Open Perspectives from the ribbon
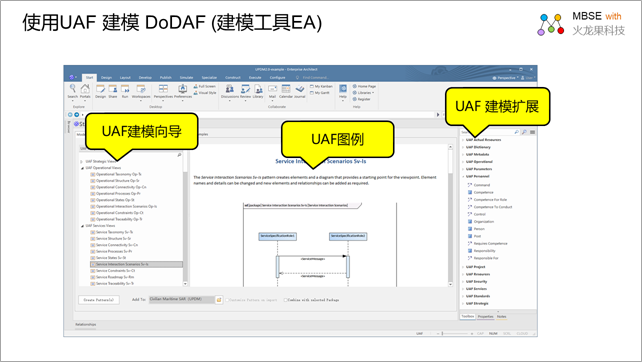 tap(163, 91)
